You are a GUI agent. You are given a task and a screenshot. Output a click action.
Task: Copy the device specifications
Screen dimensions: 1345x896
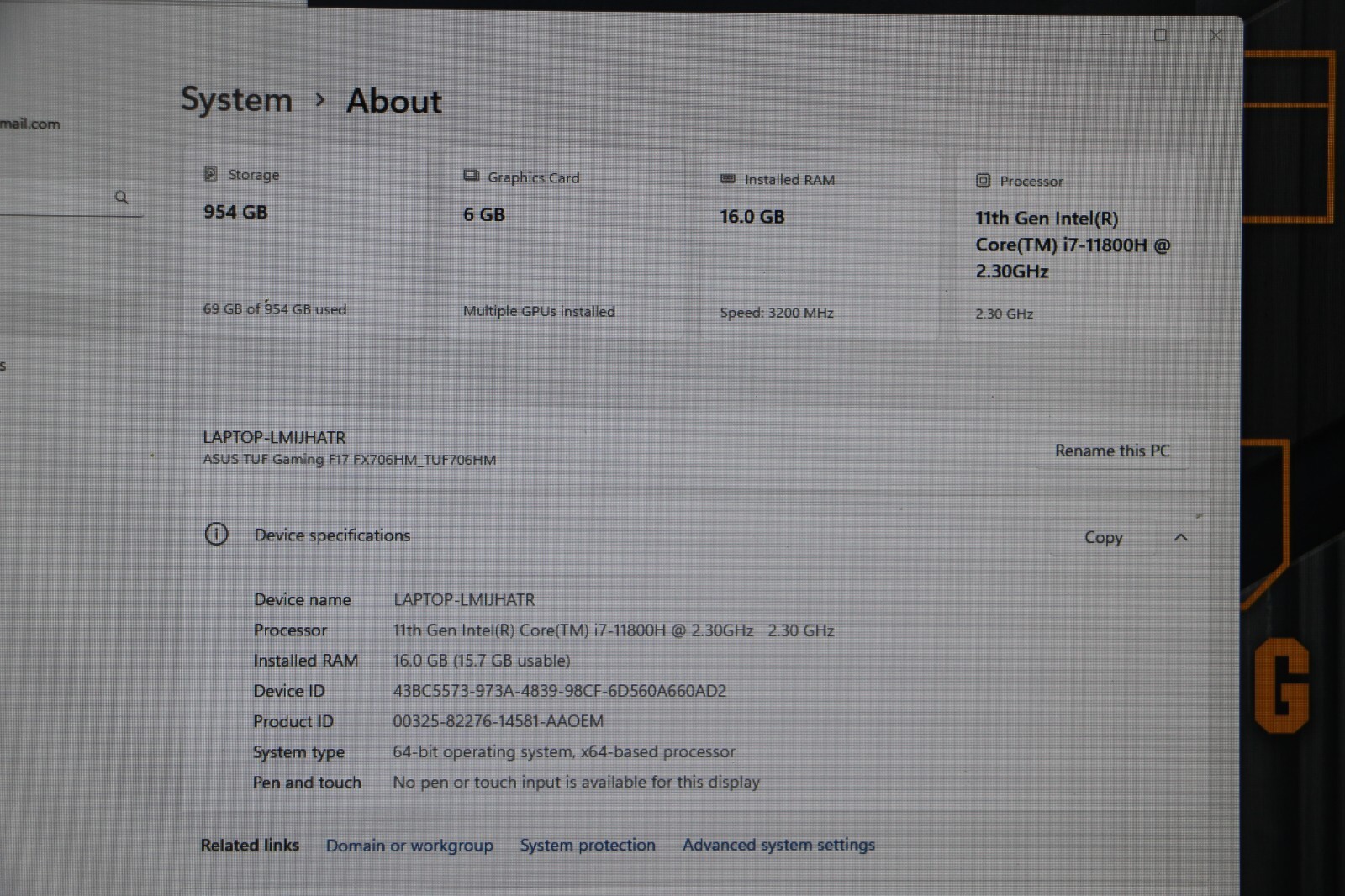pyautogui.click(x=1103, y=537)
